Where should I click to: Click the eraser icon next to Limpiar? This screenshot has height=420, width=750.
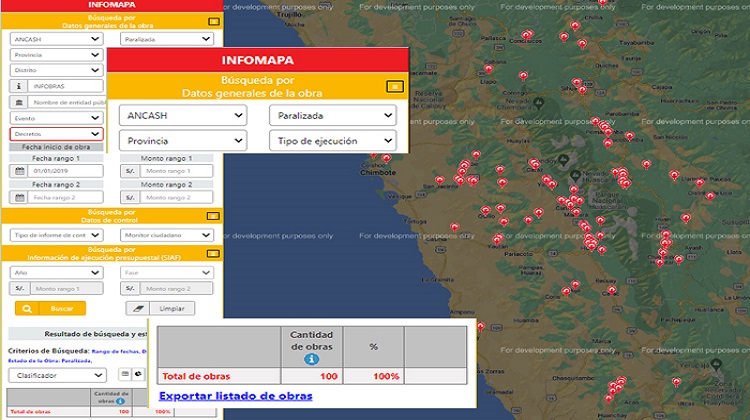[x=138, y=309]
